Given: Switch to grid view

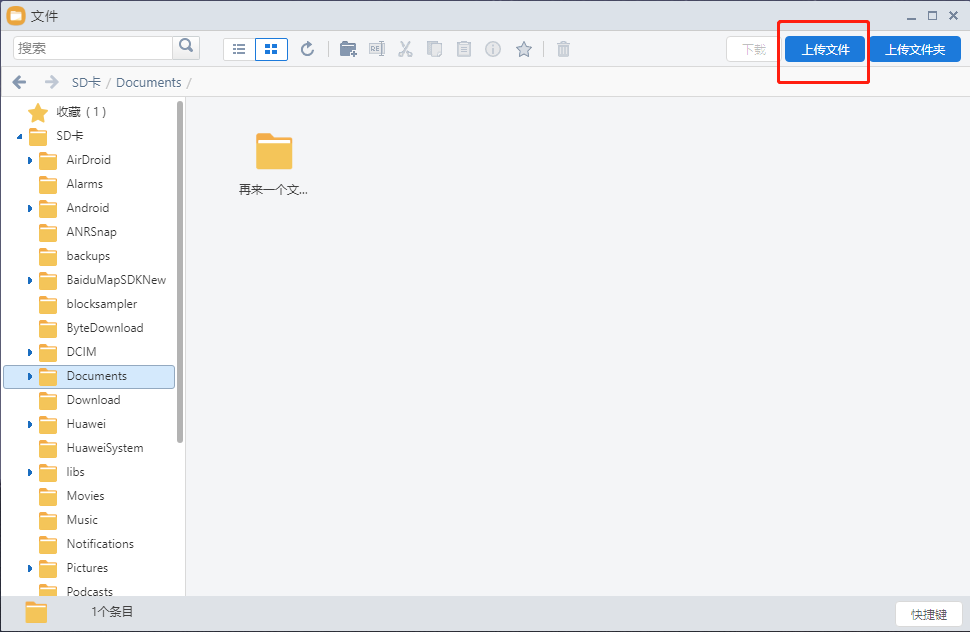Looking at the screenshot, I should pos(271,49).
